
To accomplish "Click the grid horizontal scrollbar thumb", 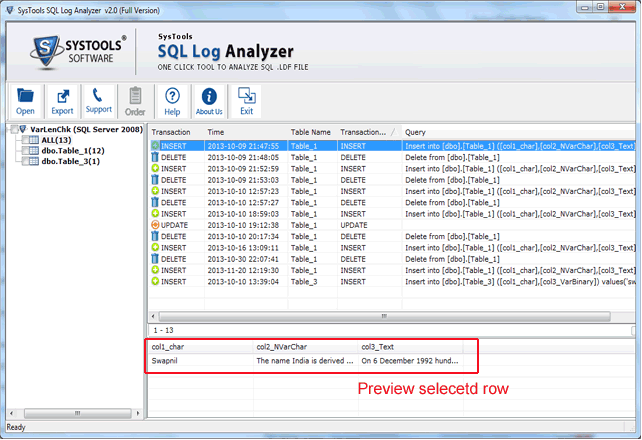I will pyautogui.click(x=384, y=316).
